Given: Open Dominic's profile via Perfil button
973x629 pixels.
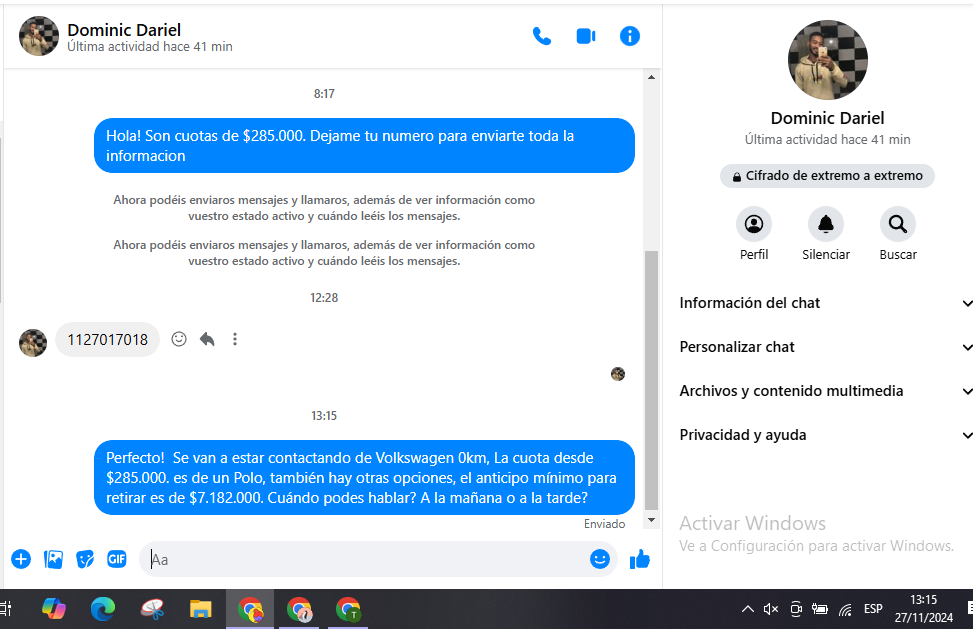Looking at the screenshot, I should click(x=754, y=225).
